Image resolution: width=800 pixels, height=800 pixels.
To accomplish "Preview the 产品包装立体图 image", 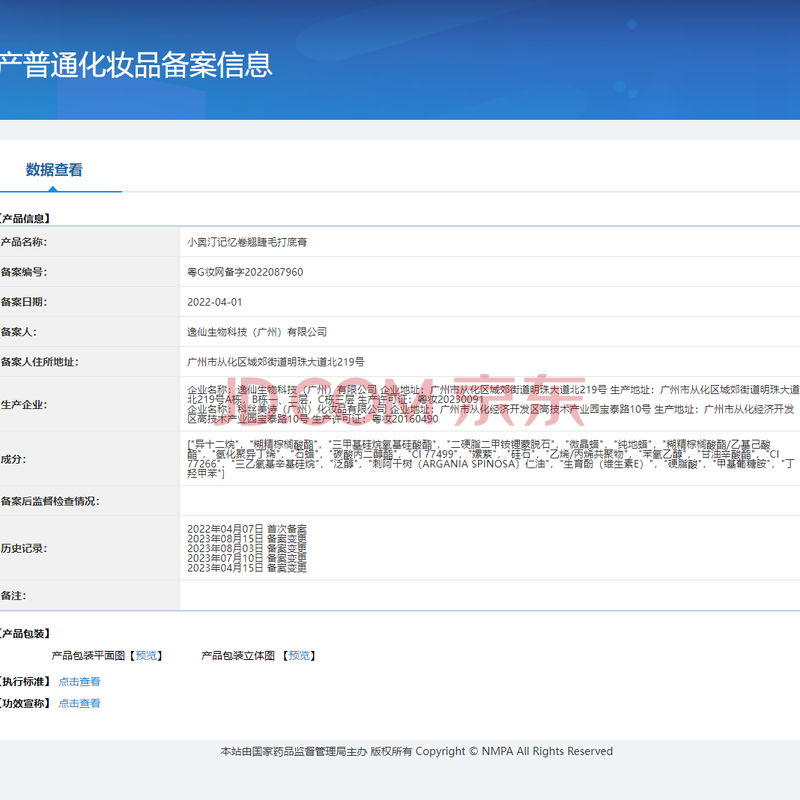I will pos(299,656).
